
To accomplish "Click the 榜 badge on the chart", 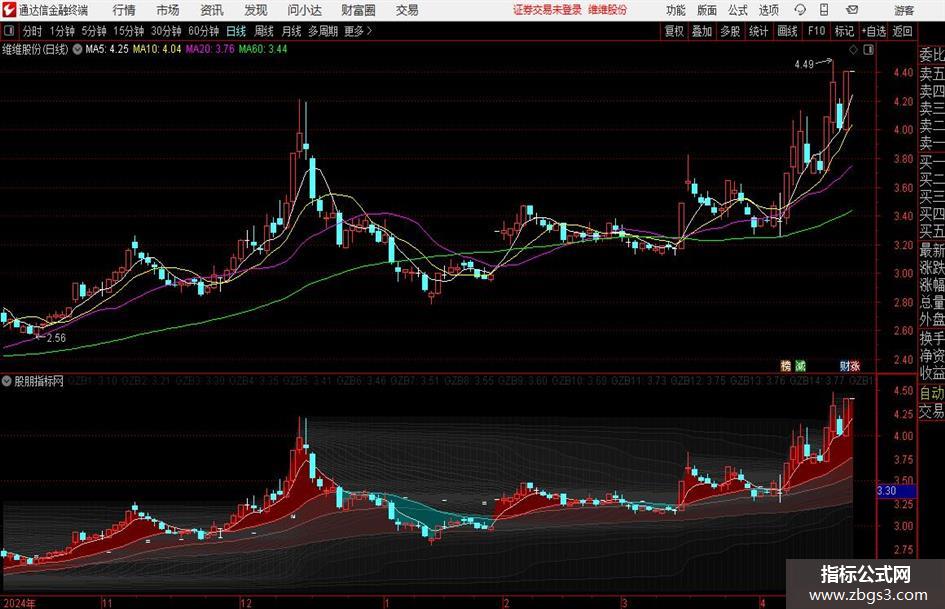I will click(785, 365).
